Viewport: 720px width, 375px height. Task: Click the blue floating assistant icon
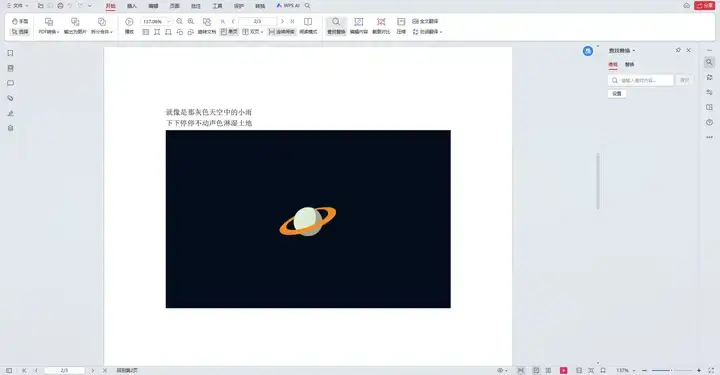pos(588,51)
